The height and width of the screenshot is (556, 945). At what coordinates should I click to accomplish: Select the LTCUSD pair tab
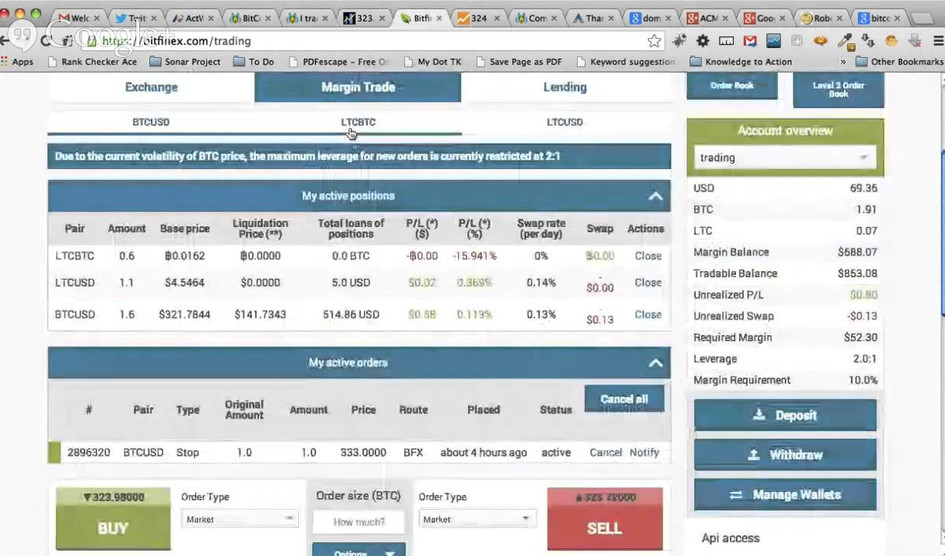pyautogui.click(x=565, y=122)
